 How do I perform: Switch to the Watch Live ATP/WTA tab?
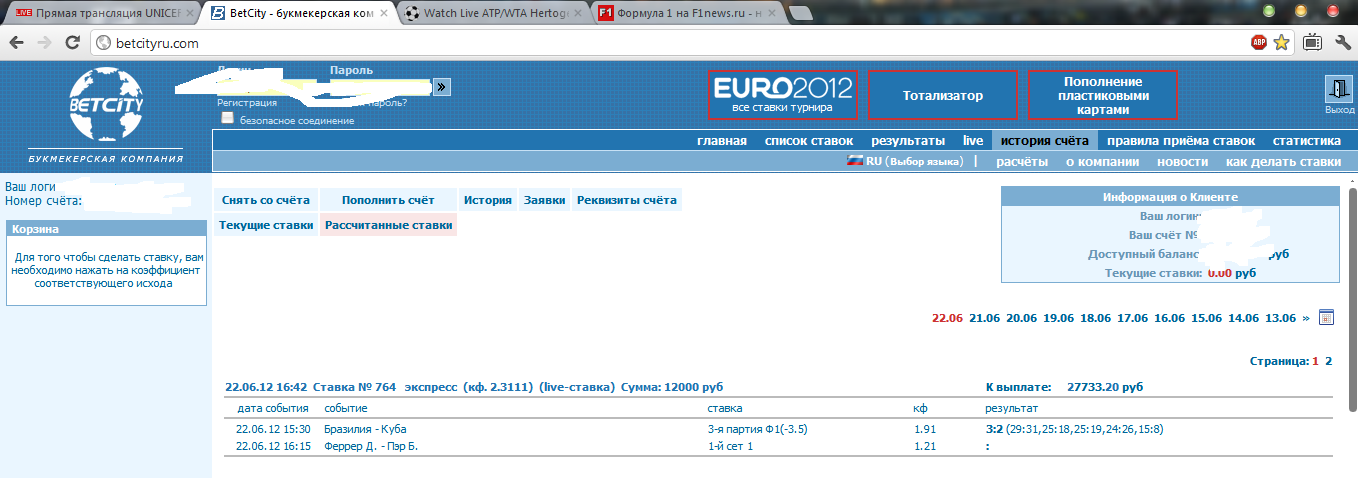(491, 14)
